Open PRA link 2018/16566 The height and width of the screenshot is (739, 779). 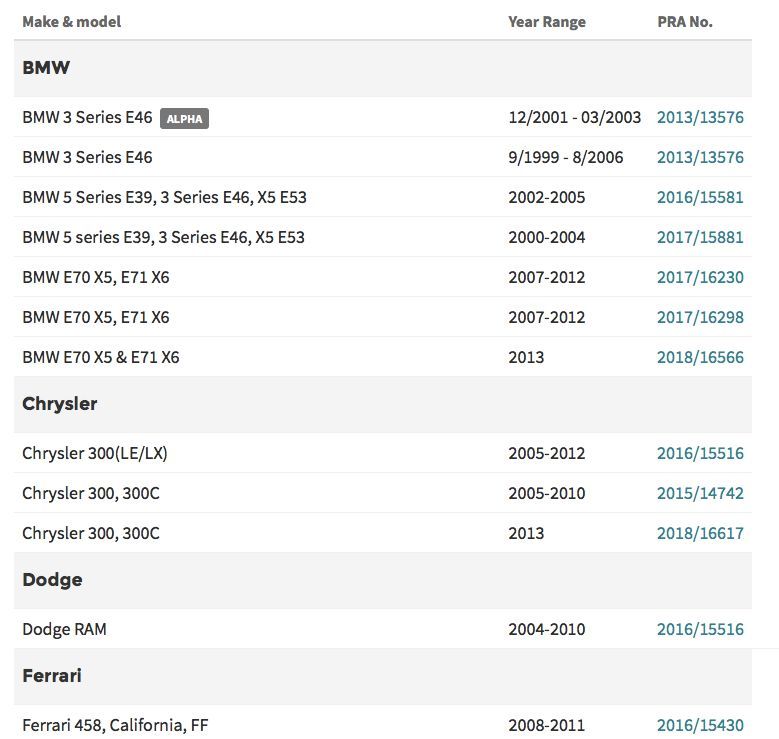(x=700, y=357)
